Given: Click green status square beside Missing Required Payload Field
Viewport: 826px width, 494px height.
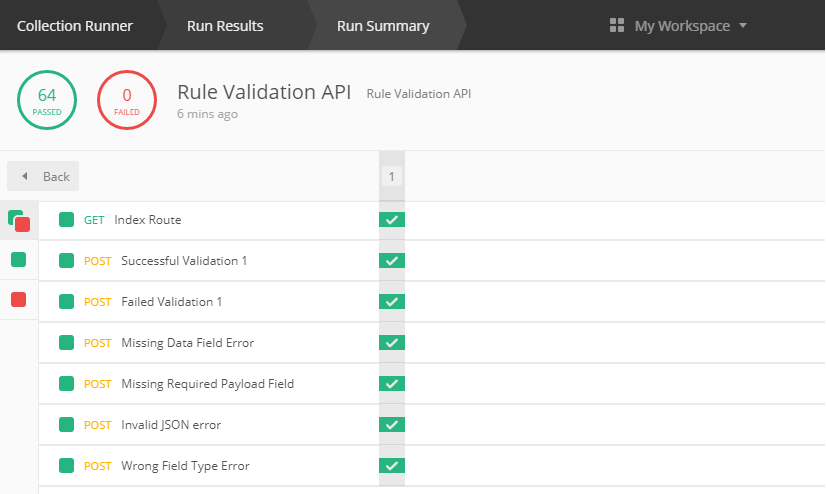Looking at the screenshot, I should pyautogui.click(x=66, y=383).
